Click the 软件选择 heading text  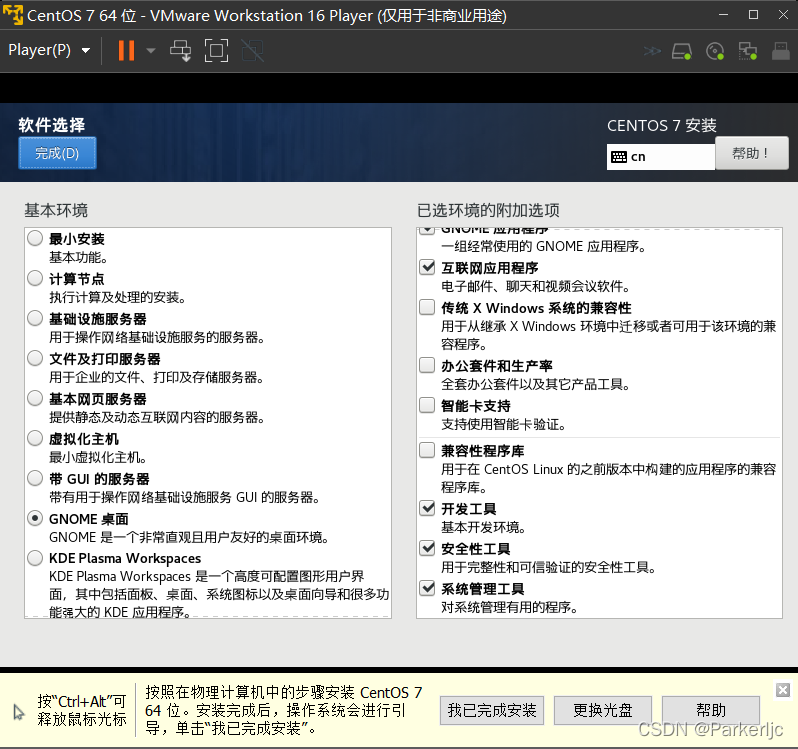pyautogui.click(x=51, y=125)
